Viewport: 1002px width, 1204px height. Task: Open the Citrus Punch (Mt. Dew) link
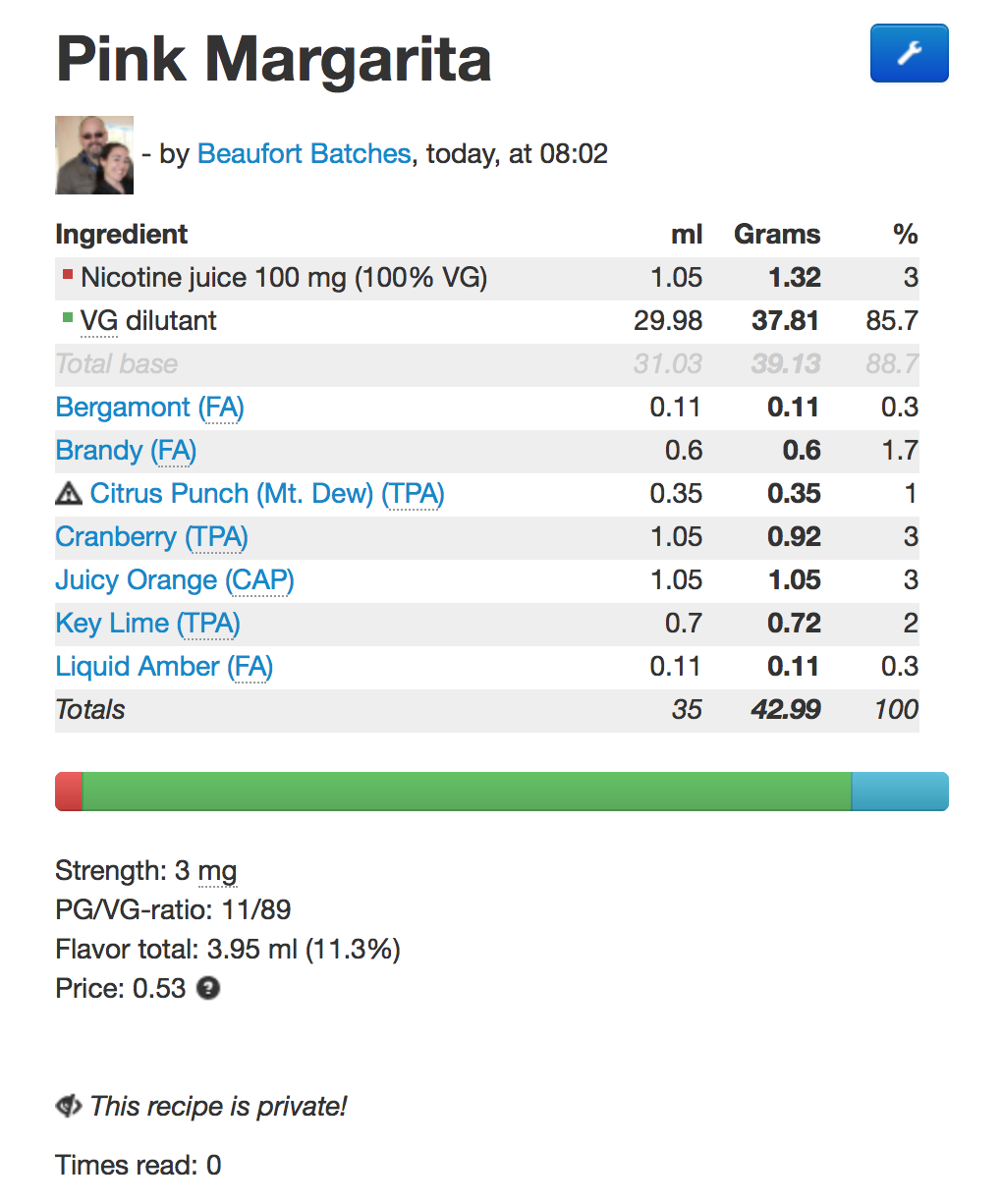(x=267, y=493)
